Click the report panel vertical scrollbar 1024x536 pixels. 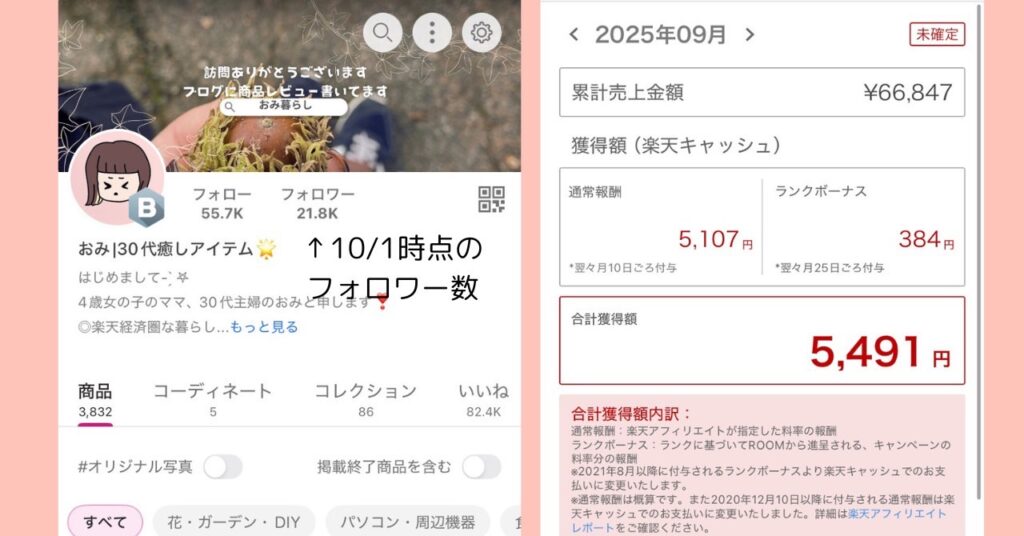tap(978, 251)
